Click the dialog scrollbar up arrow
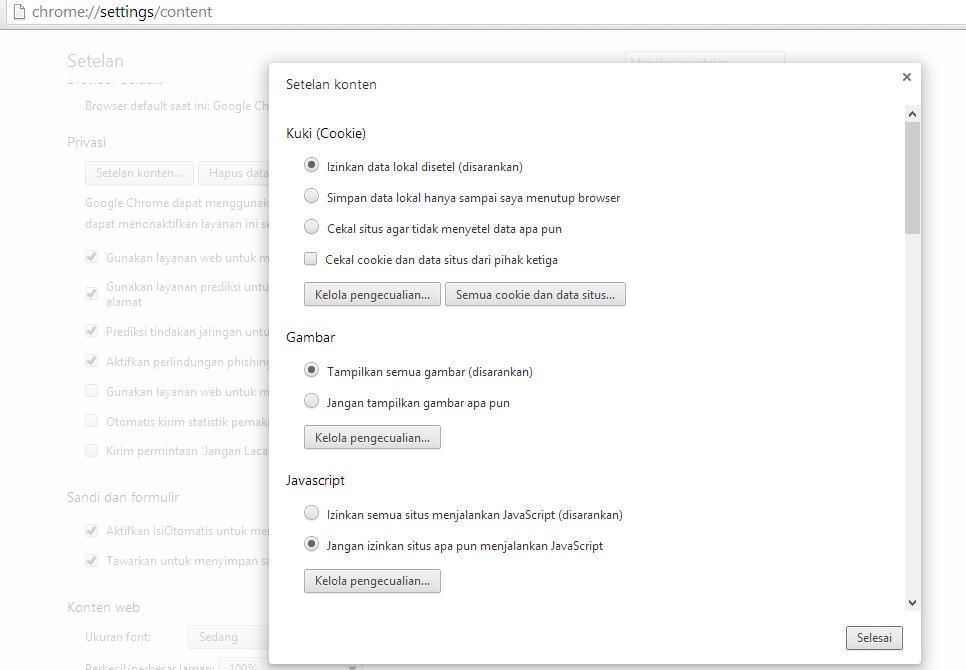The width and height of the screenshot is (966, 670). (912, 114)
